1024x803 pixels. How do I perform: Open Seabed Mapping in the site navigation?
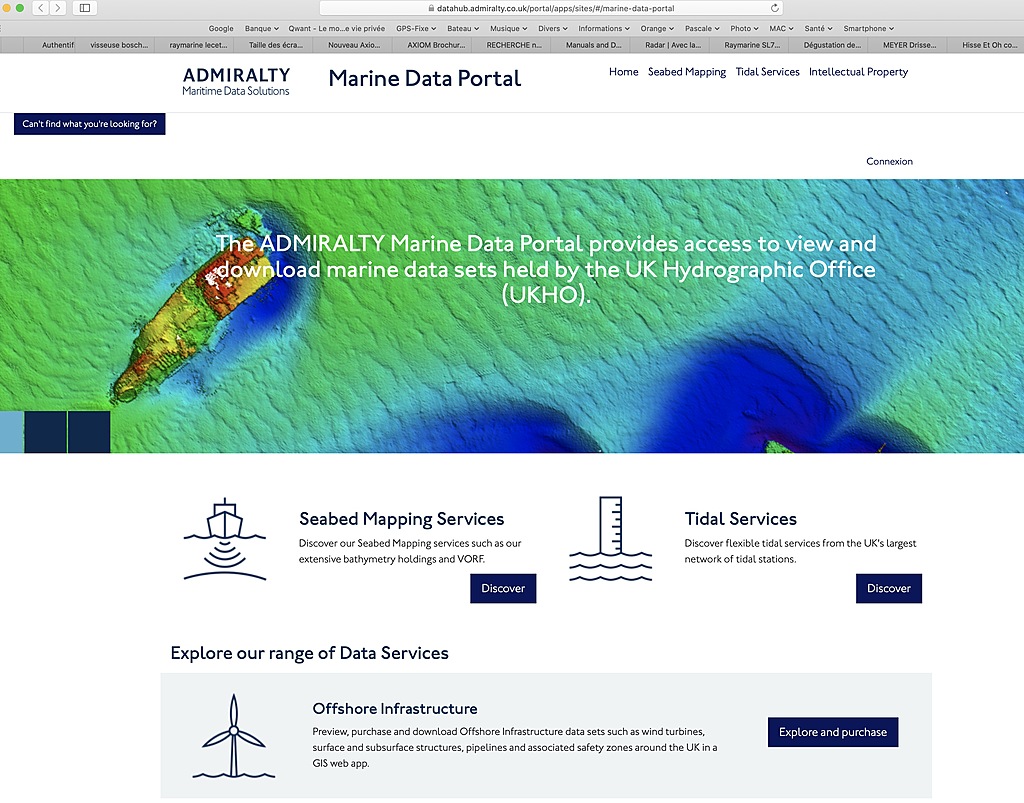coord(687,72)
